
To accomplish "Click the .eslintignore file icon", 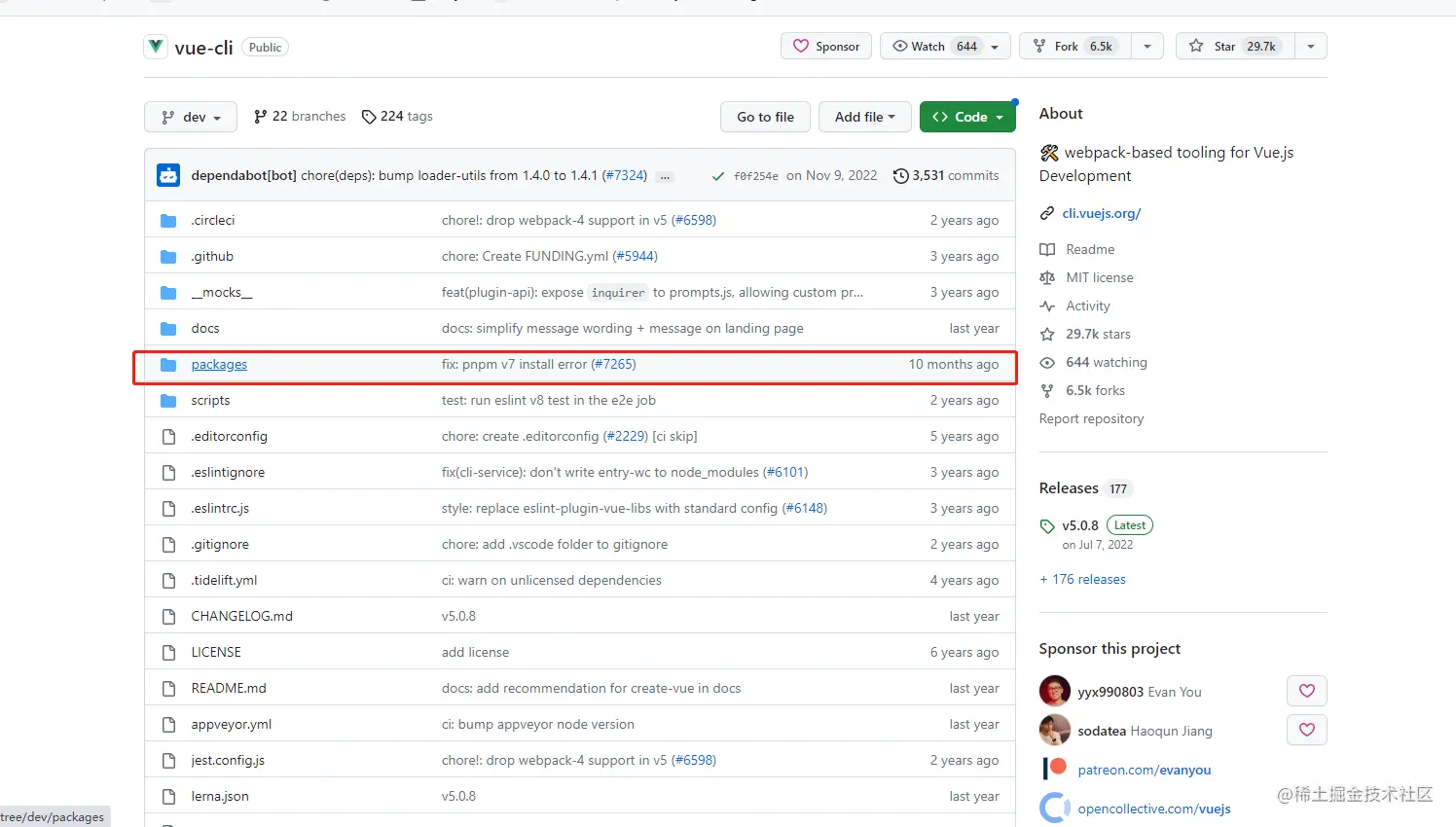I will tap(168, 473).
